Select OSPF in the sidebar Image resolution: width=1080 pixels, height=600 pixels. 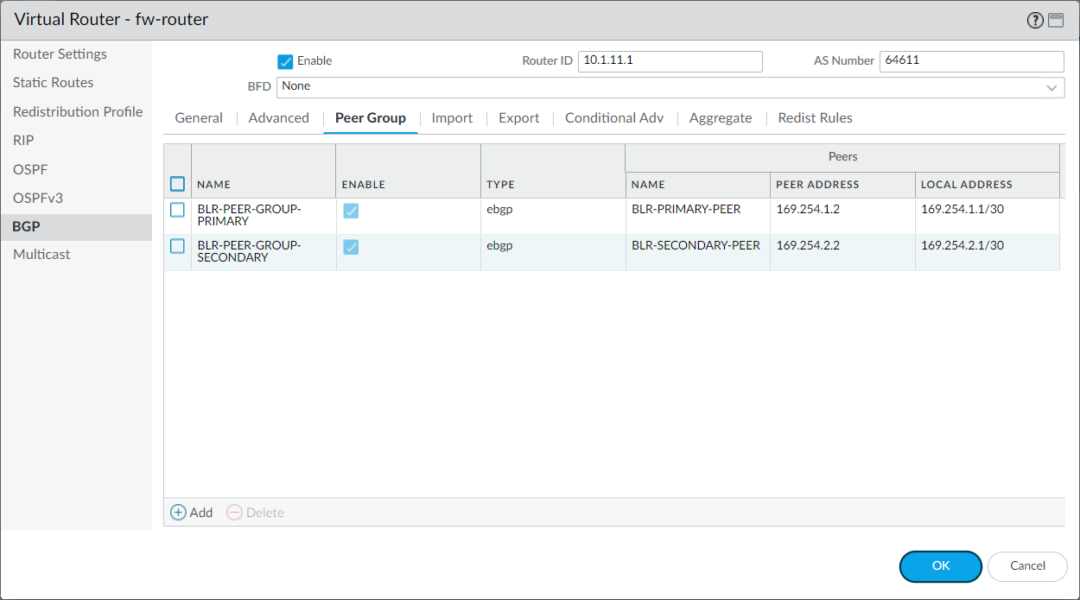(x=30, y=169)
